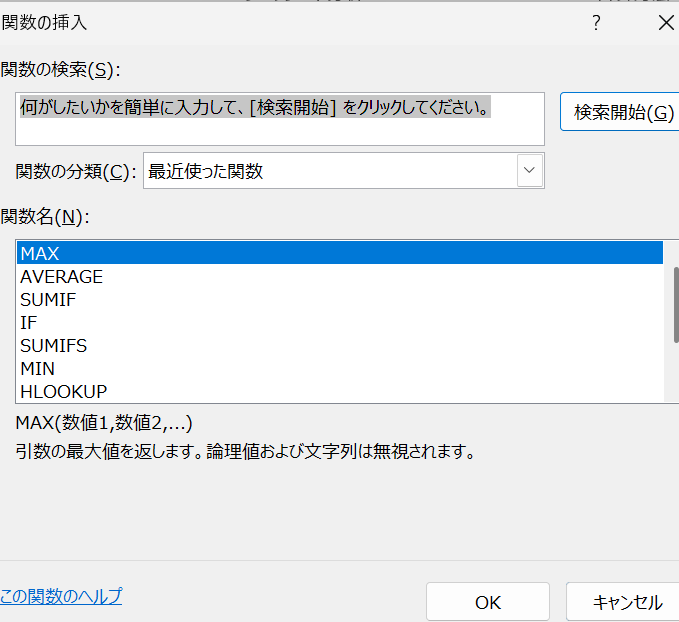
Task: Select SUMIFS in the function list
Action: pos(54,346)
